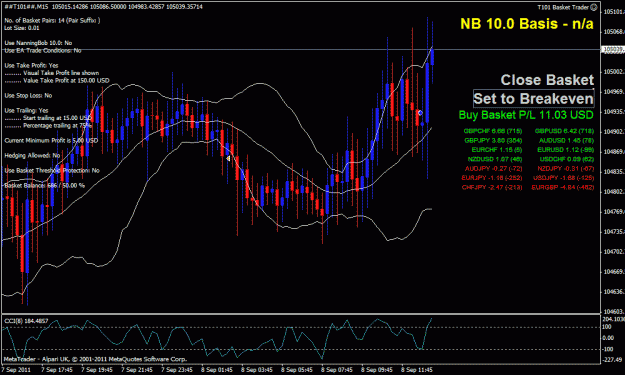Click the smiley icon beside T101 Basket Trader
The height and width of the screenshot is (375, 625).
[x=594, y=7]
